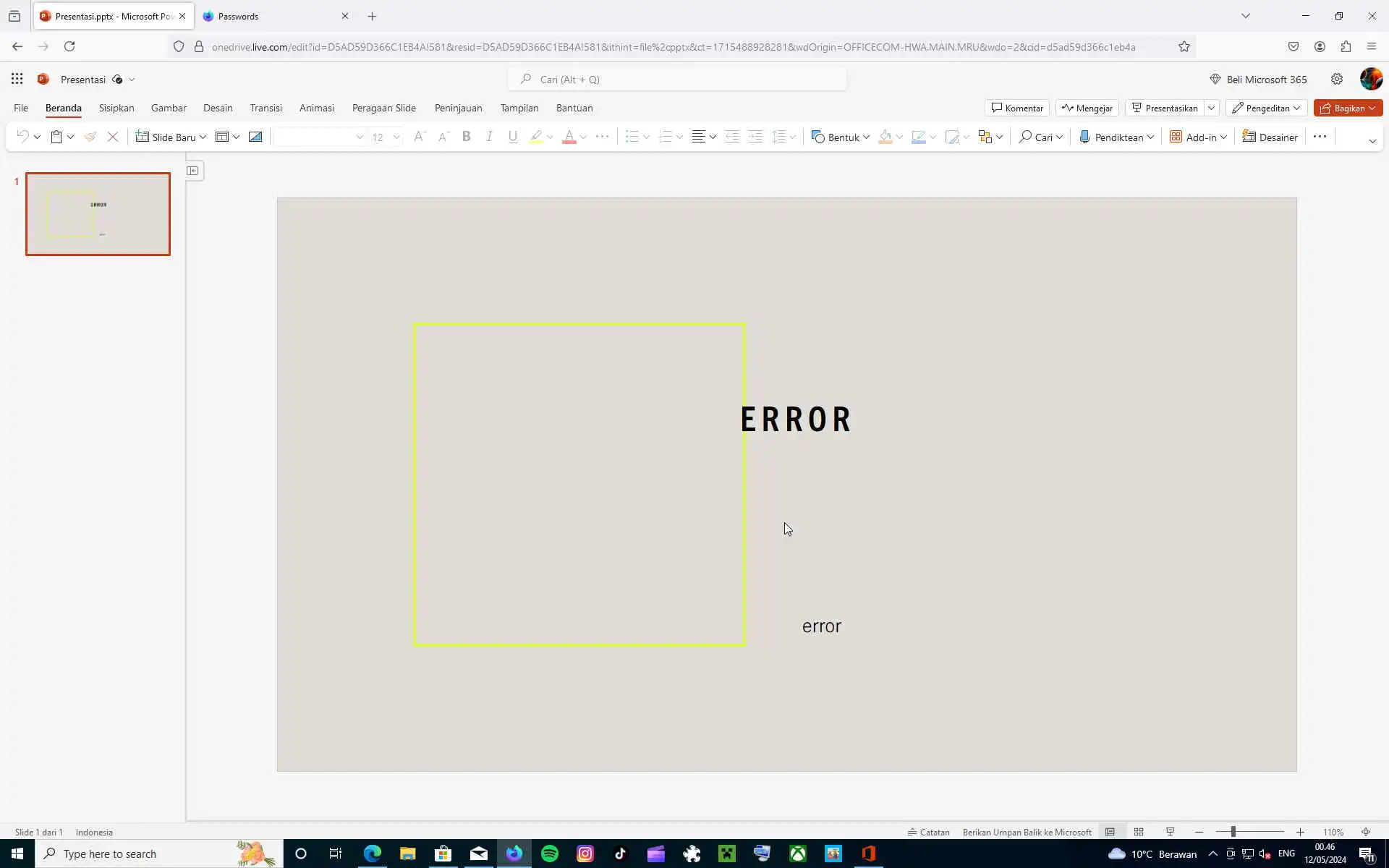
Task: Open the Sisipkan tab
Action: [116, 108]
